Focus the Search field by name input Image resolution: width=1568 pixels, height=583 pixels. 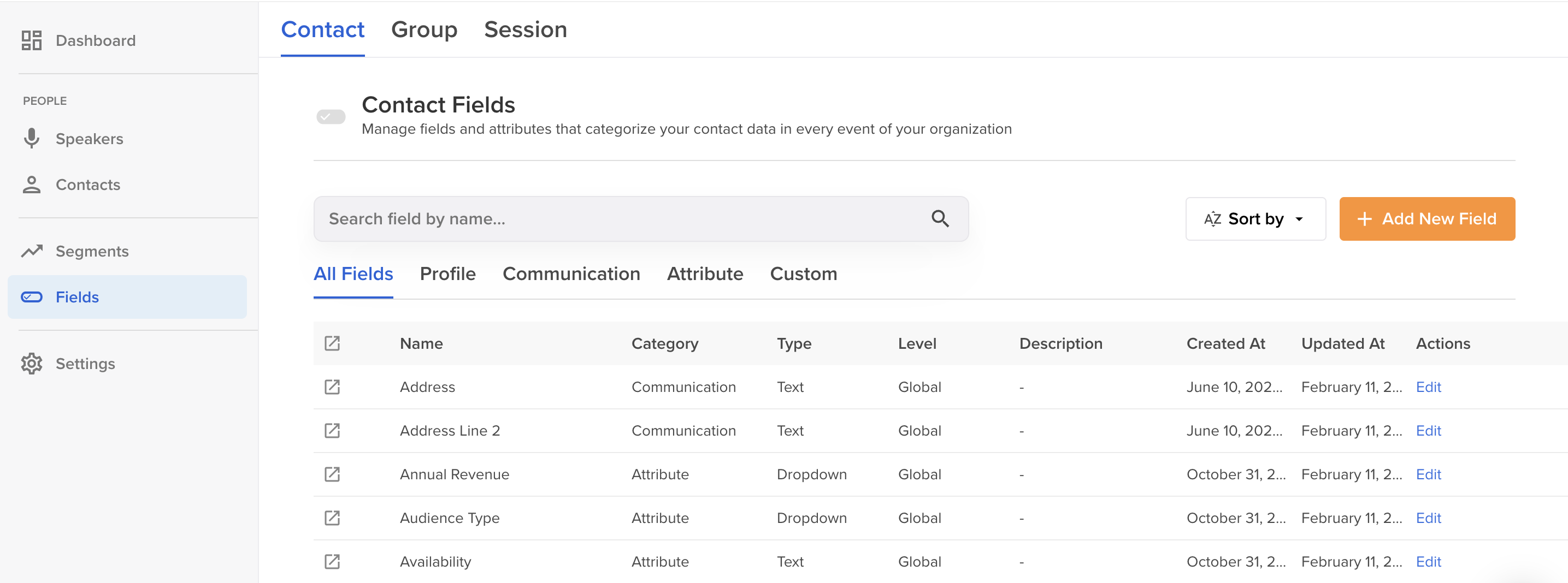click(x=621, y=219)
